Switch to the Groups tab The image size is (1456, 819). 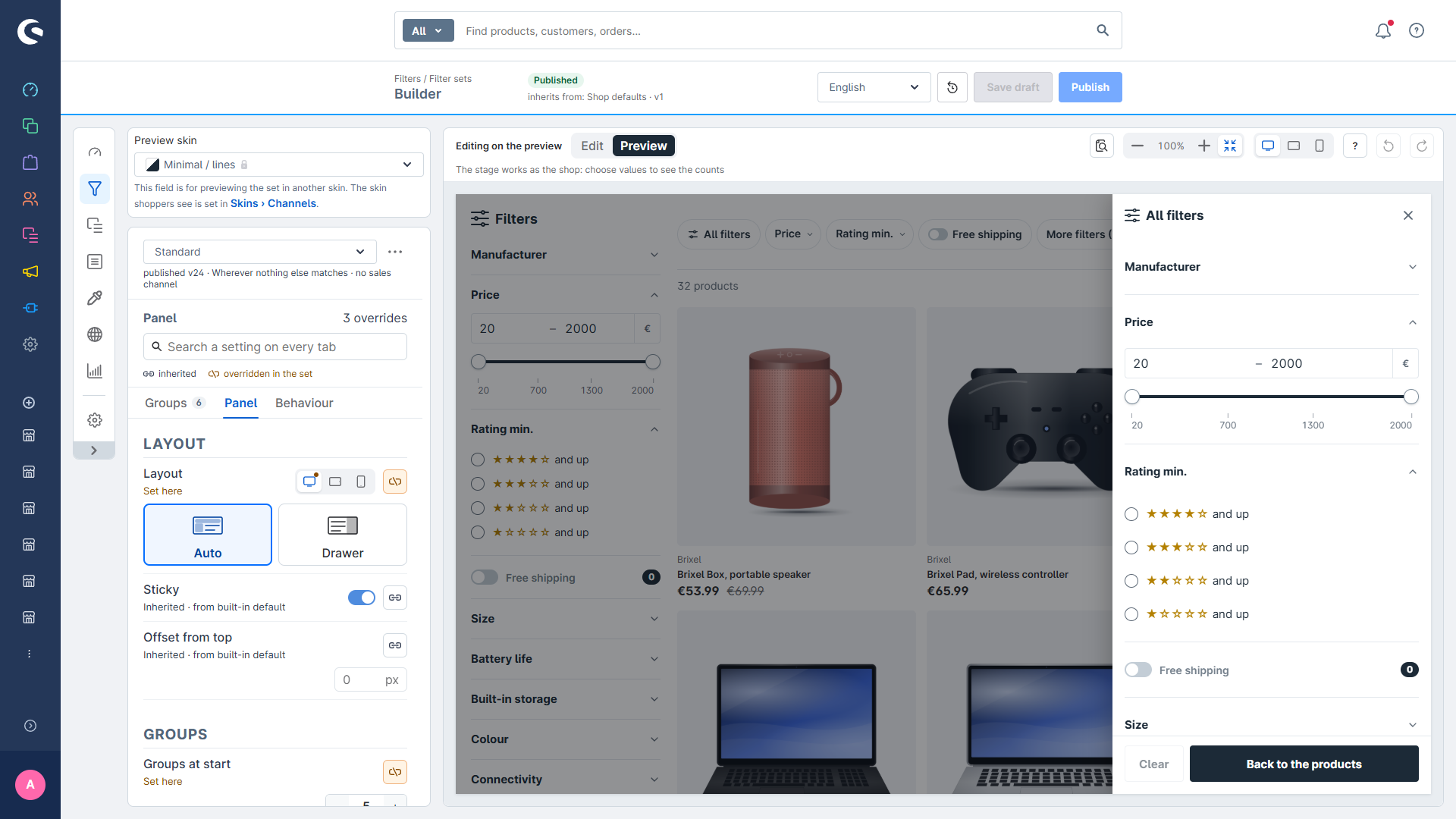(x=174, y=403)
